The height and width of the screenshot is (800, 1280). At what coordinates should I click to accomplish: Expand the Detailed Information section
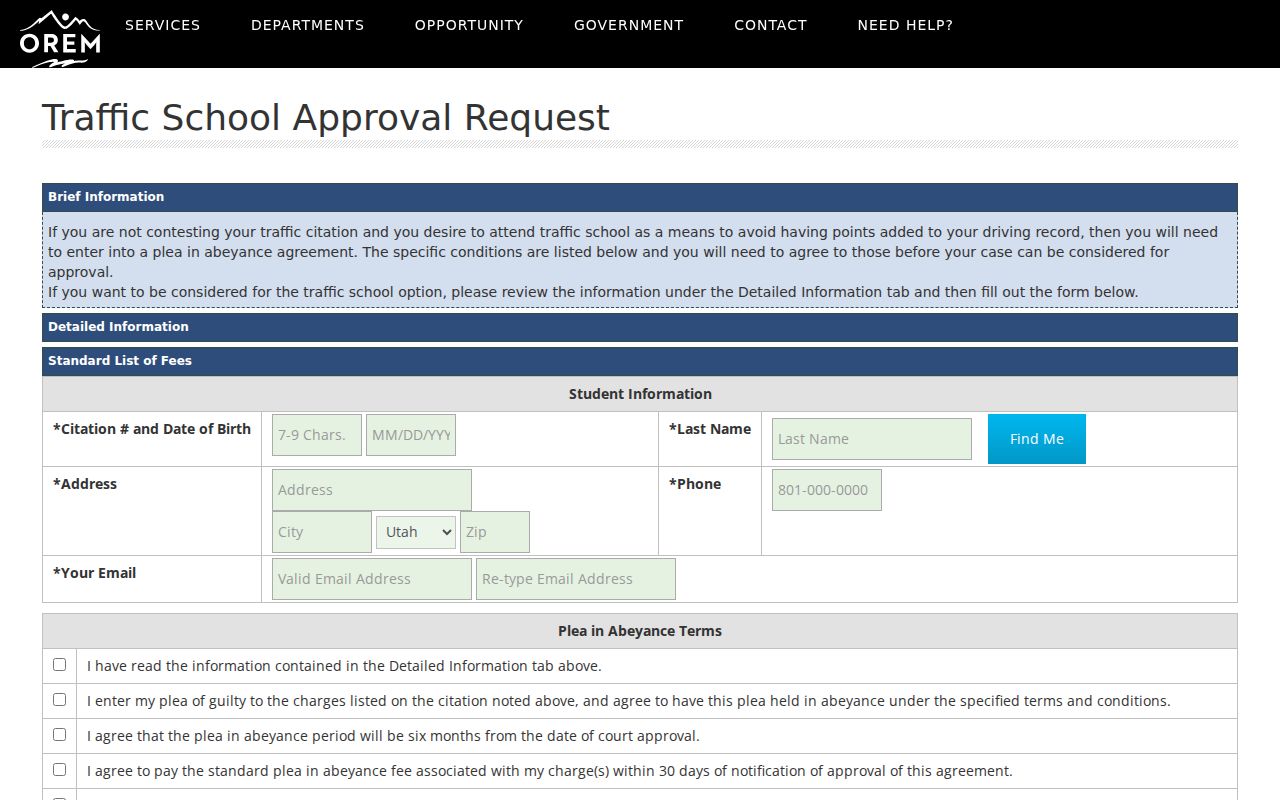coord(640,327)
